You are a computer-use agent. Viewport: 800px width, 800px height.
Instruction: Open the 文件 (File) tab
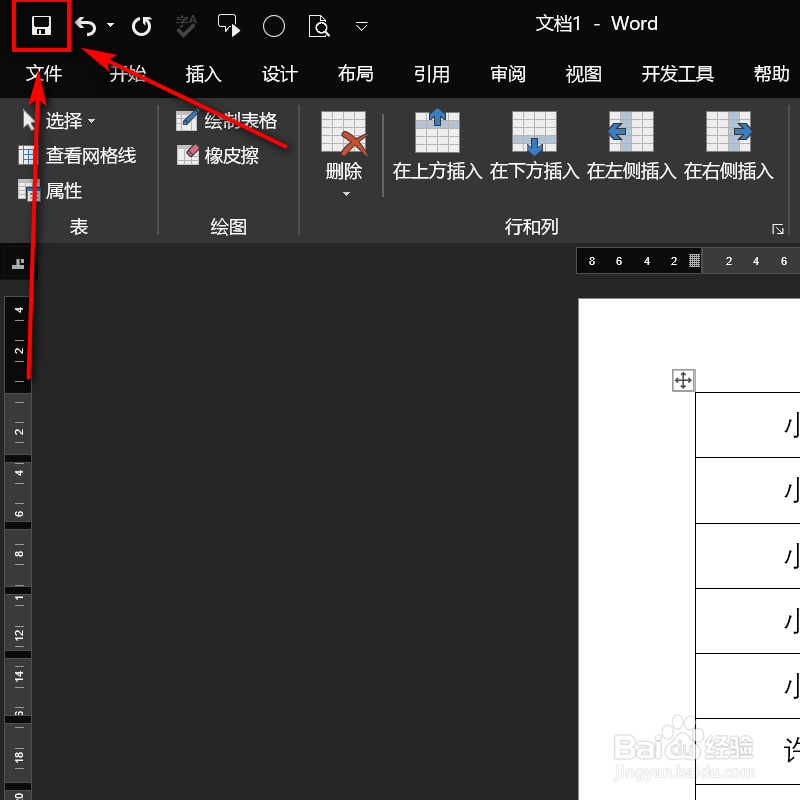44,74
